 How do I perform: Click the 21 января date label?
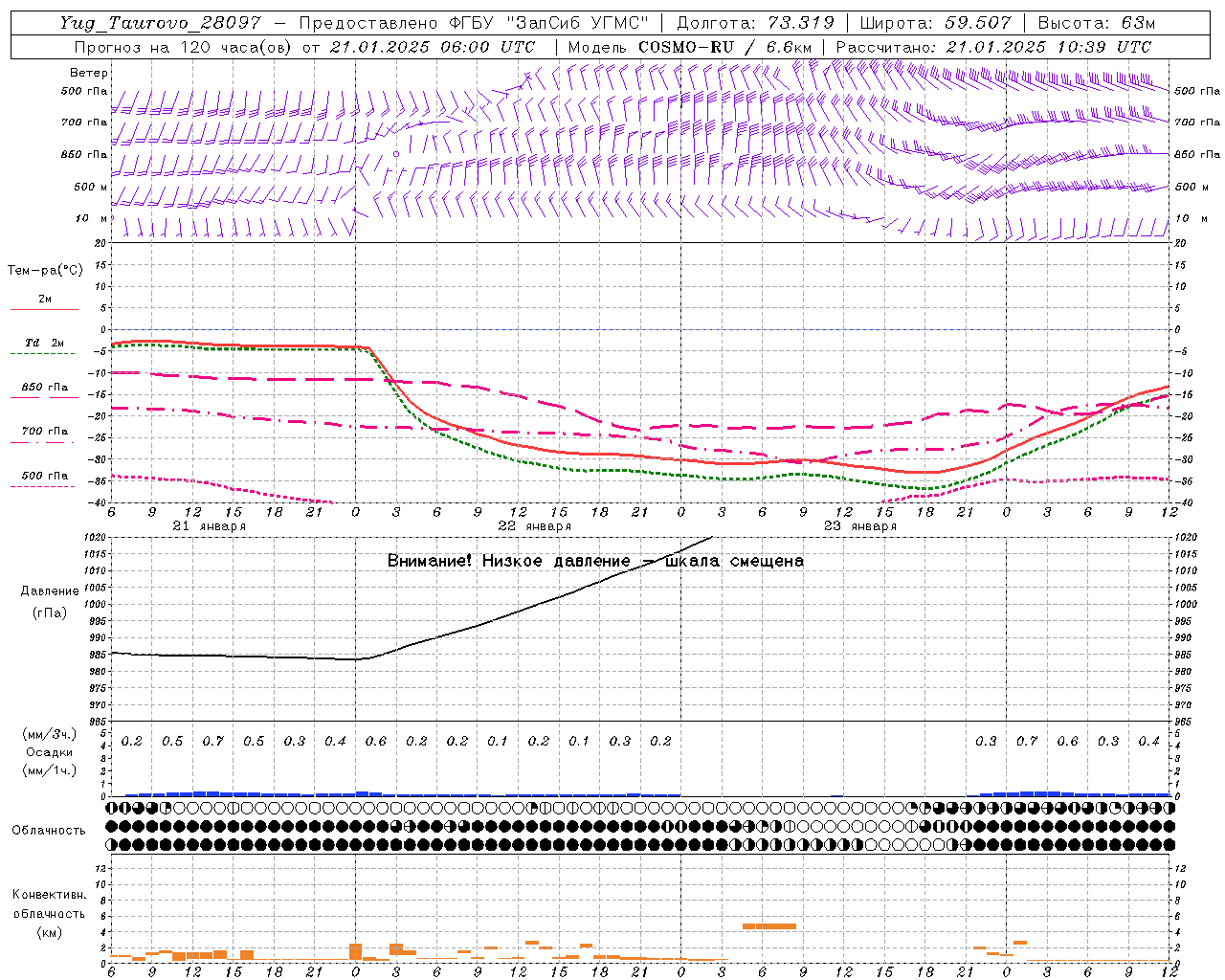click(209, 526)
